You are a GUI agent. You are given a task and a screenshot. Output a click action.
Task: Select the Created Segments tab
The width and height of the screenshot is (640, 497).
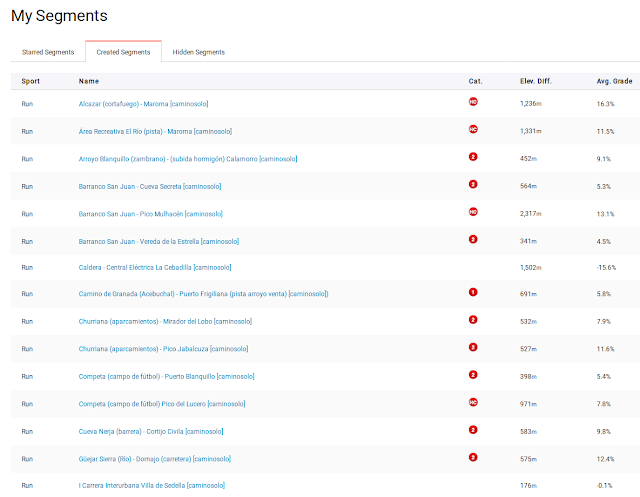click(x=123, y=52)
